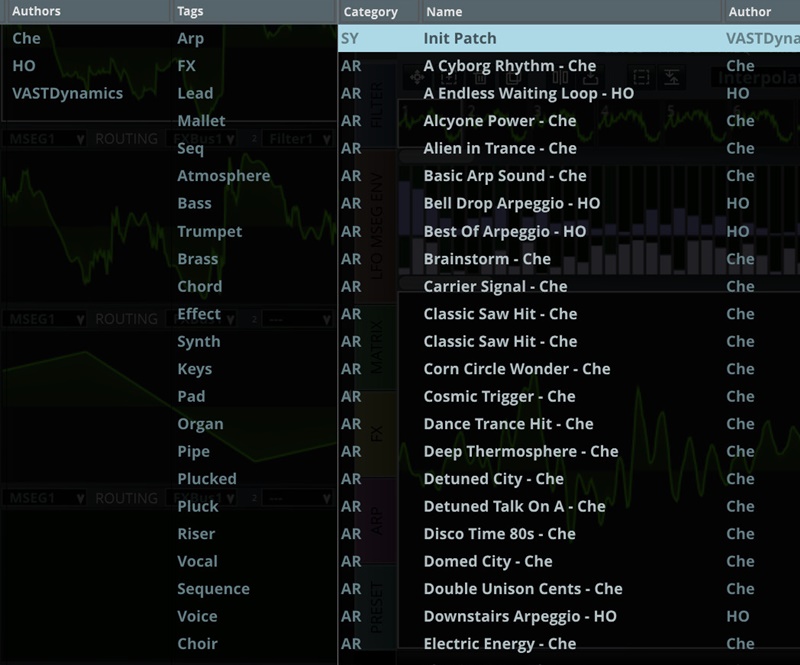Load preset A Cyborg Rhythm - Che
800x665 pixels.
coord(510,66)
